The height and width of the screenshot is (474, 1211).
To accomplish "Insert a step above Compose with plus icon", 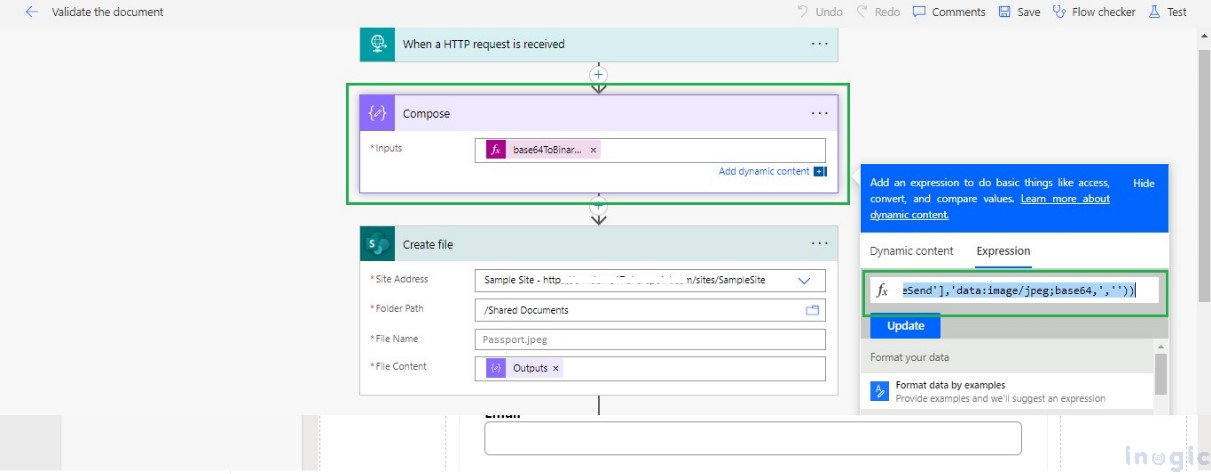I will point(599,75).
